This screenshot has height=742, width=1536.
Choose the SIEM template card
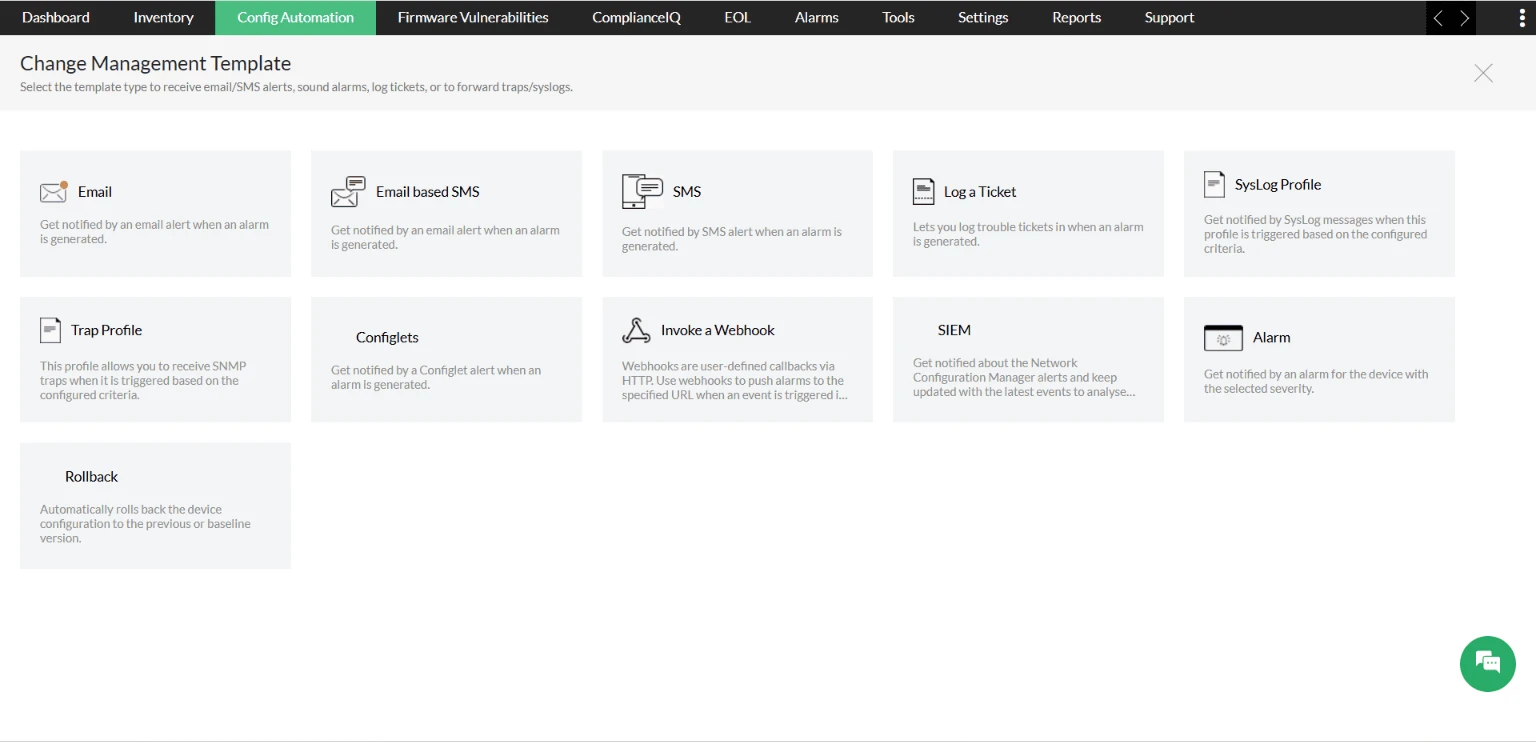1028,359
